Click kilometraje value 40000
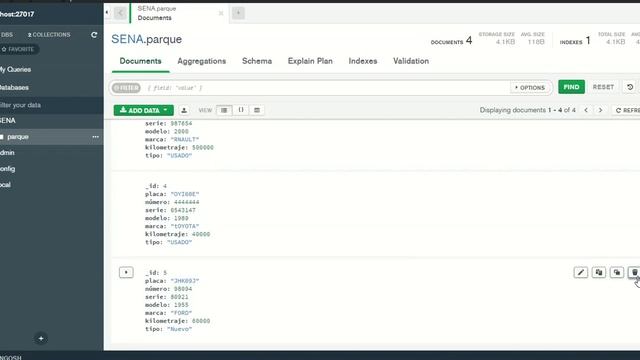This screenshot has width=640, height=360. pyautogui.click(x=201, y=234)
